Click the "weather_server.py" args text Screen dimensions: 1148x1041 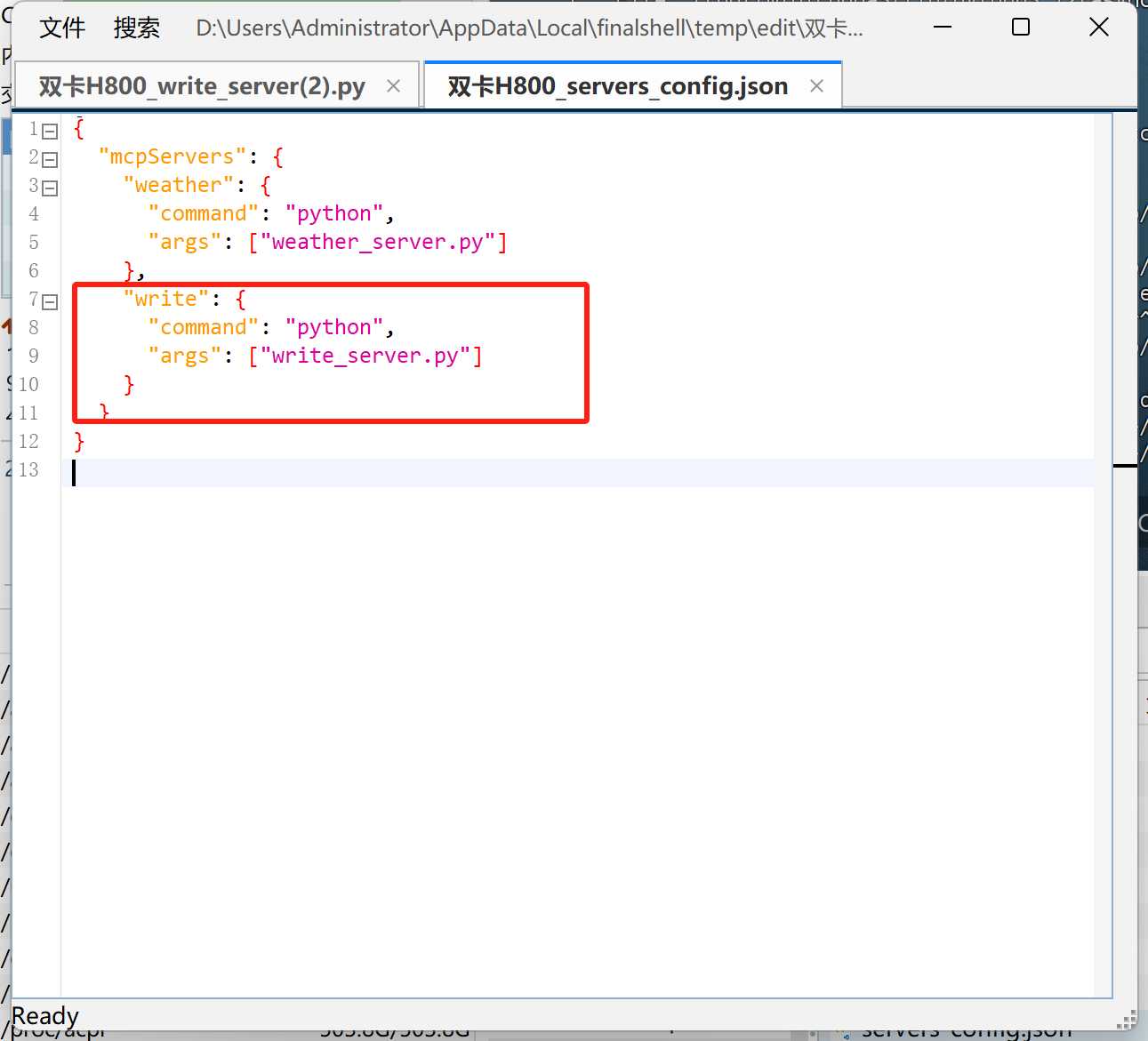pos(378,242)
